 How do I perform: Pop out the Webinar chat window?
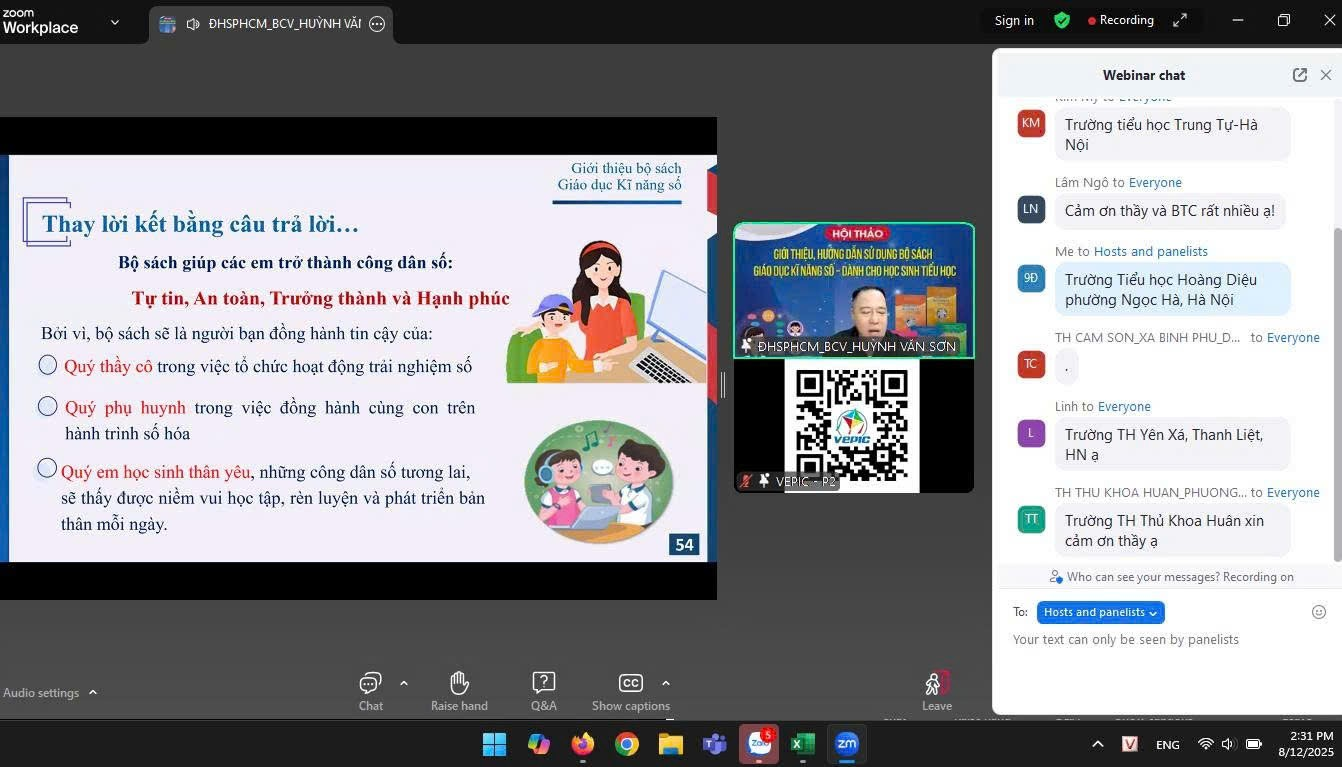[x=1299, y=75]
